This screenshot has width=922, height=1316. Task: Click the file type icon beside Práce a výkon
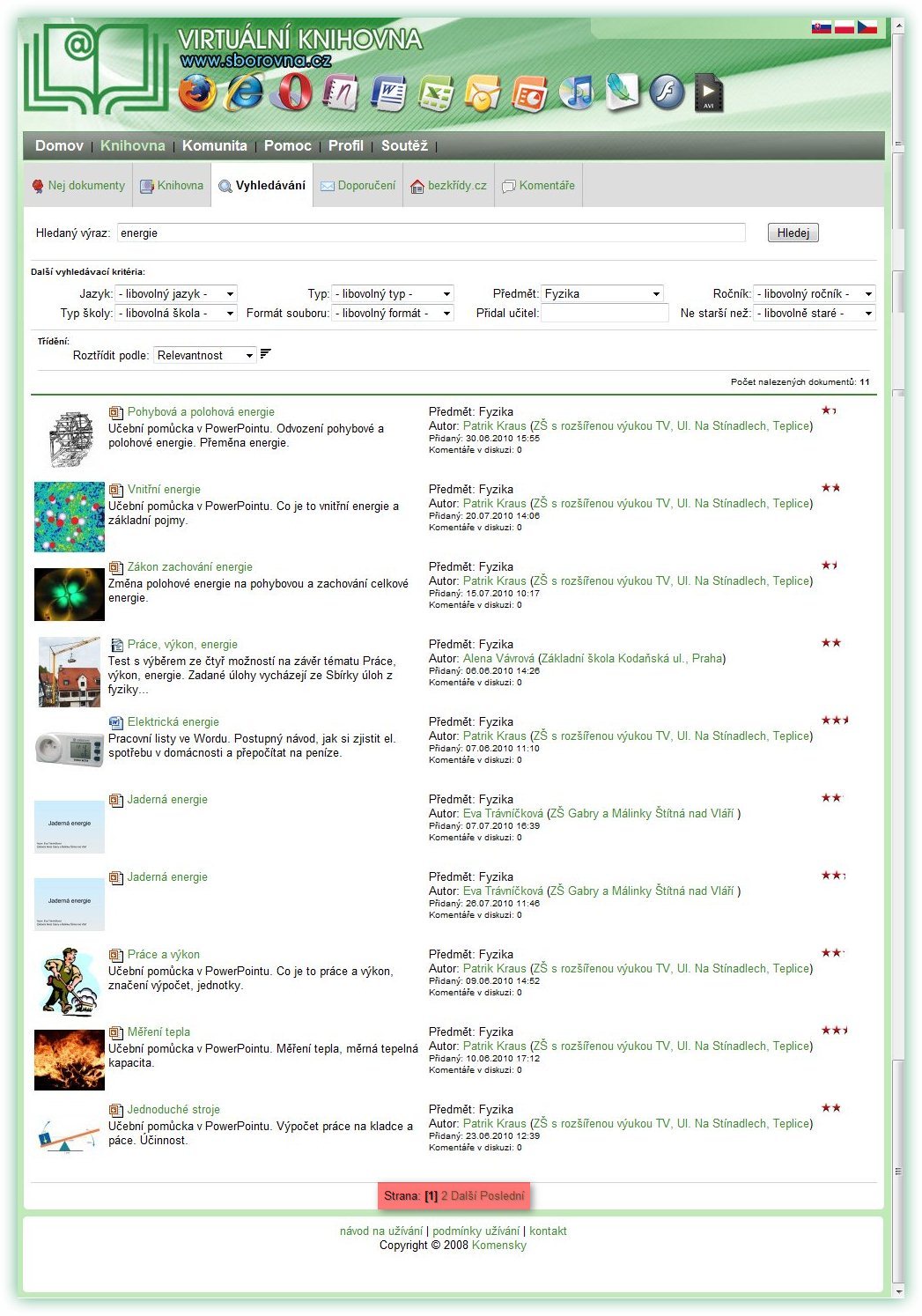(x=115, y=955)
